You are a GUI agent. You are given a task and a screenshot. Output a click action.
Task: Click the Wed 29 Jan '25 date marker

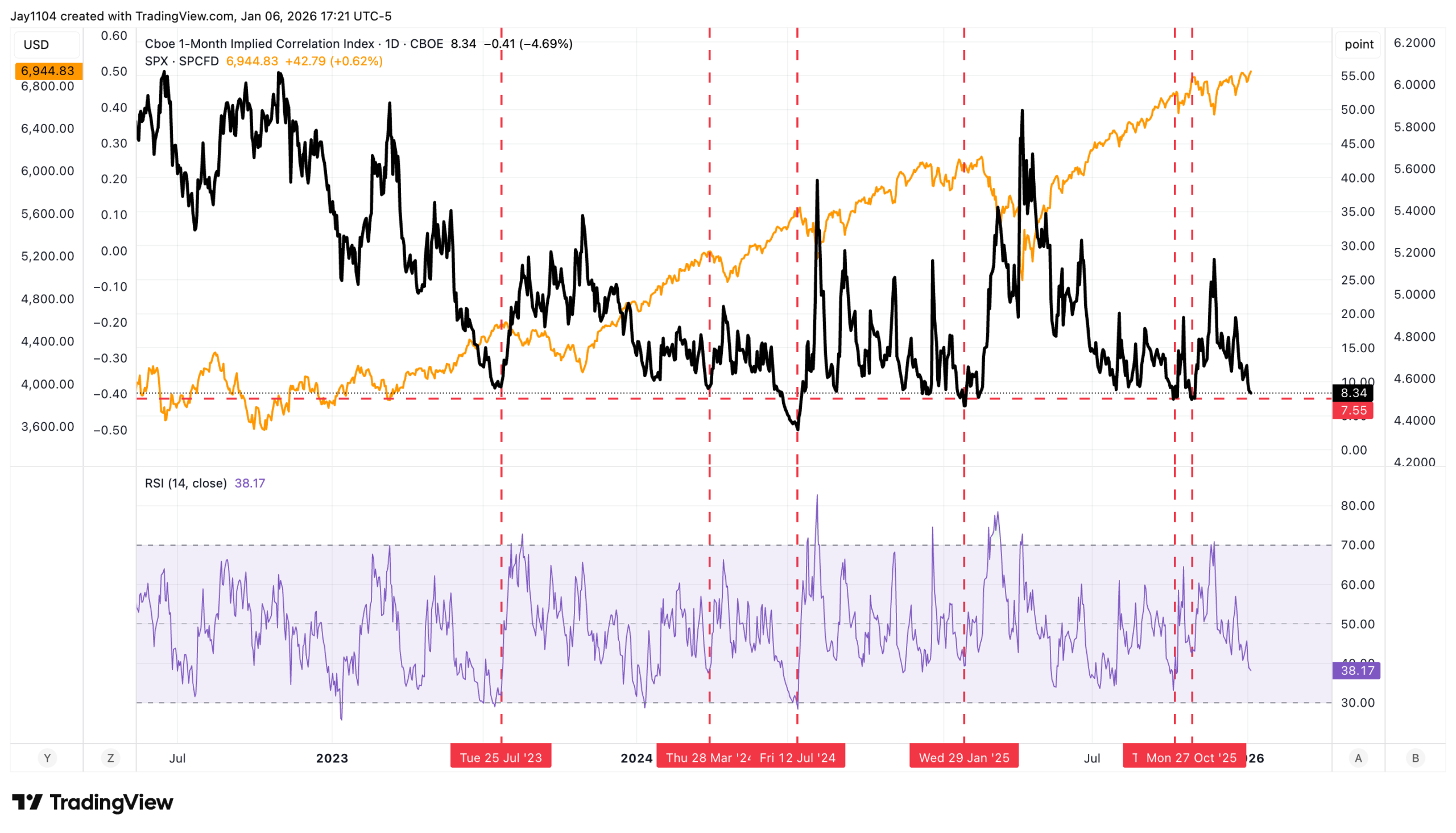[x=963, y=758]
